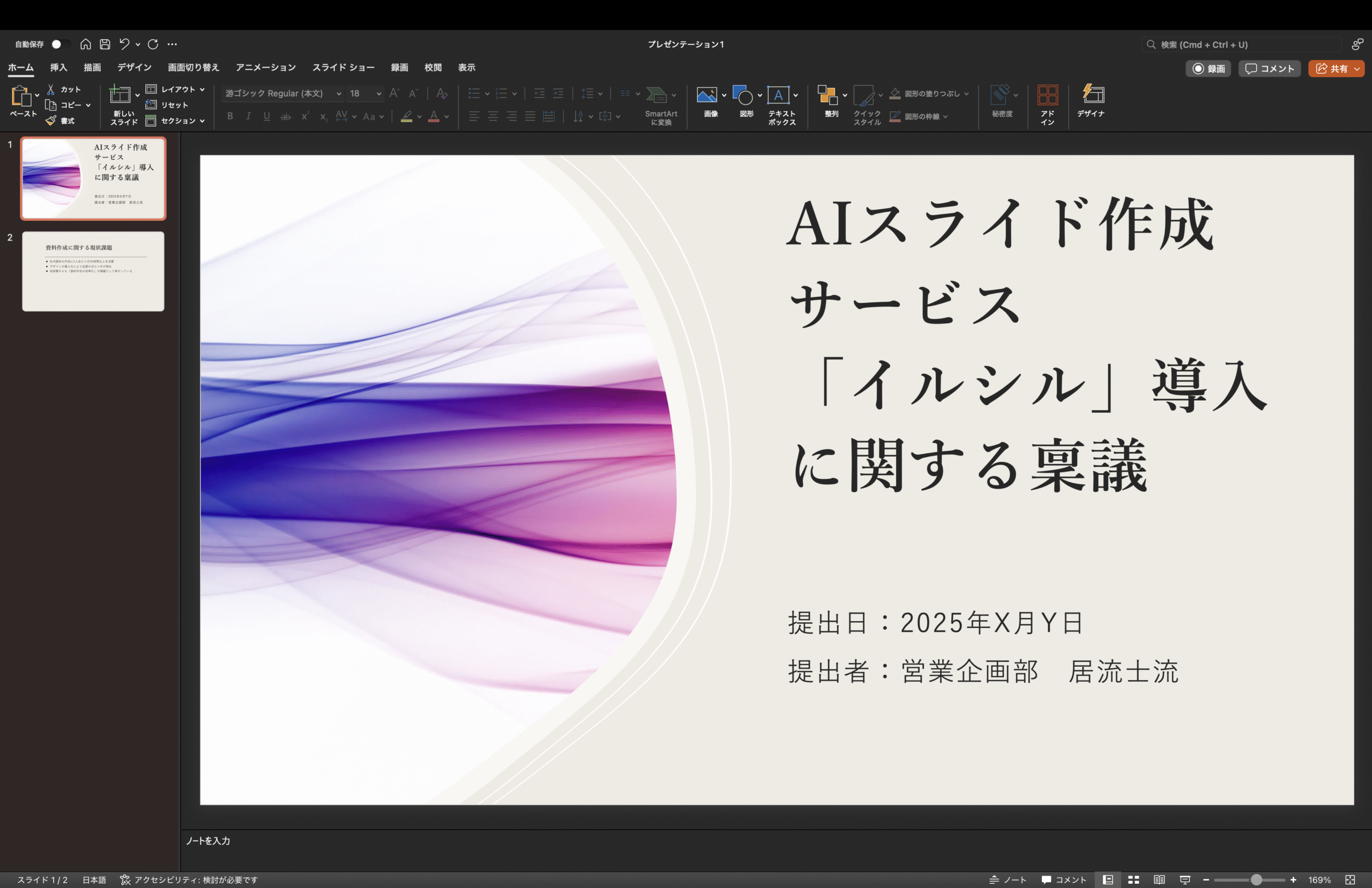This screenshot has width=1372, height=888.
Task: Click the 画像 picture icon
Action: [706, 95]
